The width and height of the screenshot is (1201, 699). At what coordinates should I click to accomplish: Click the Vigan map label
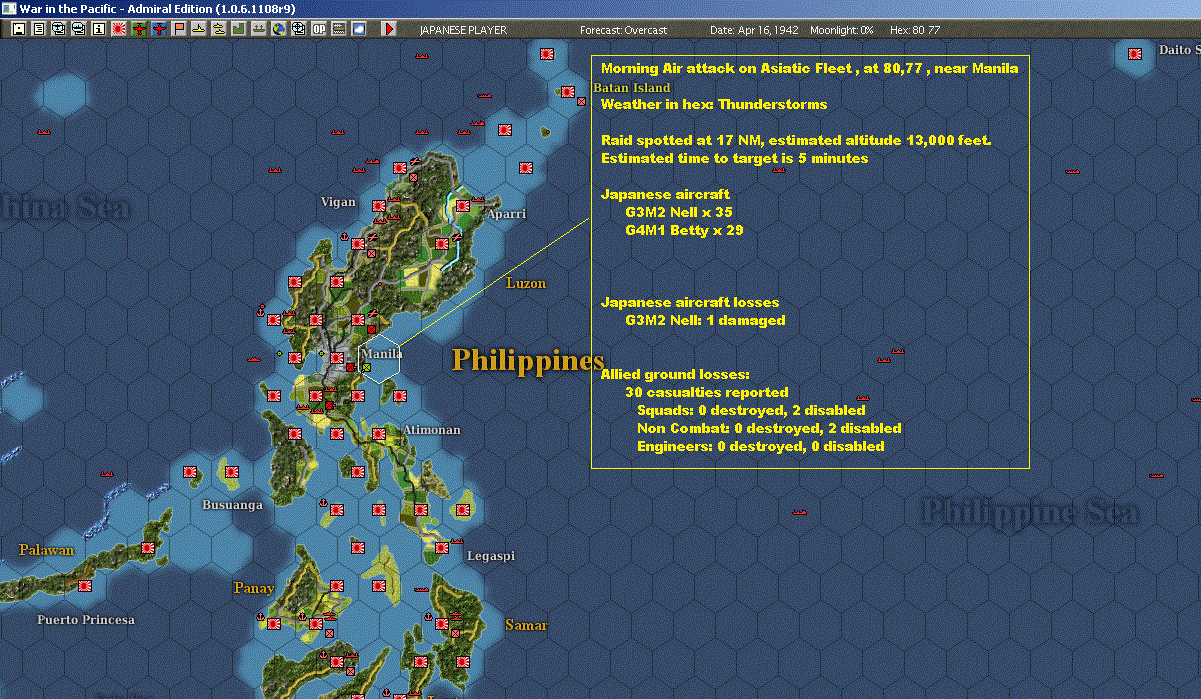pos(338,201)
